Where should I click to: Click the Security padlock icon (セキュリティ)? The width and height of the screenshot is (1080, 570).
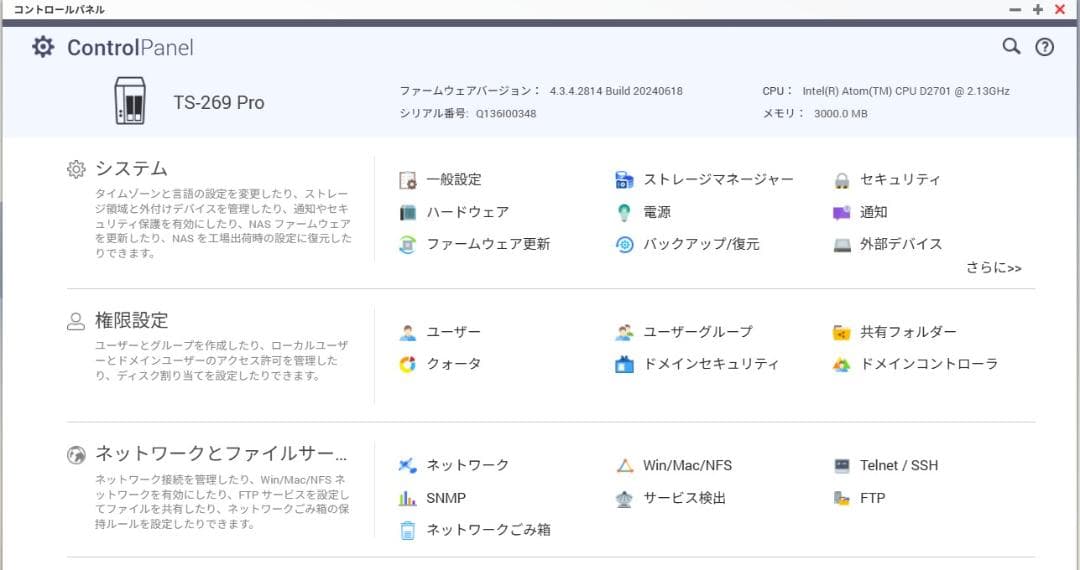tap(842, 181)
